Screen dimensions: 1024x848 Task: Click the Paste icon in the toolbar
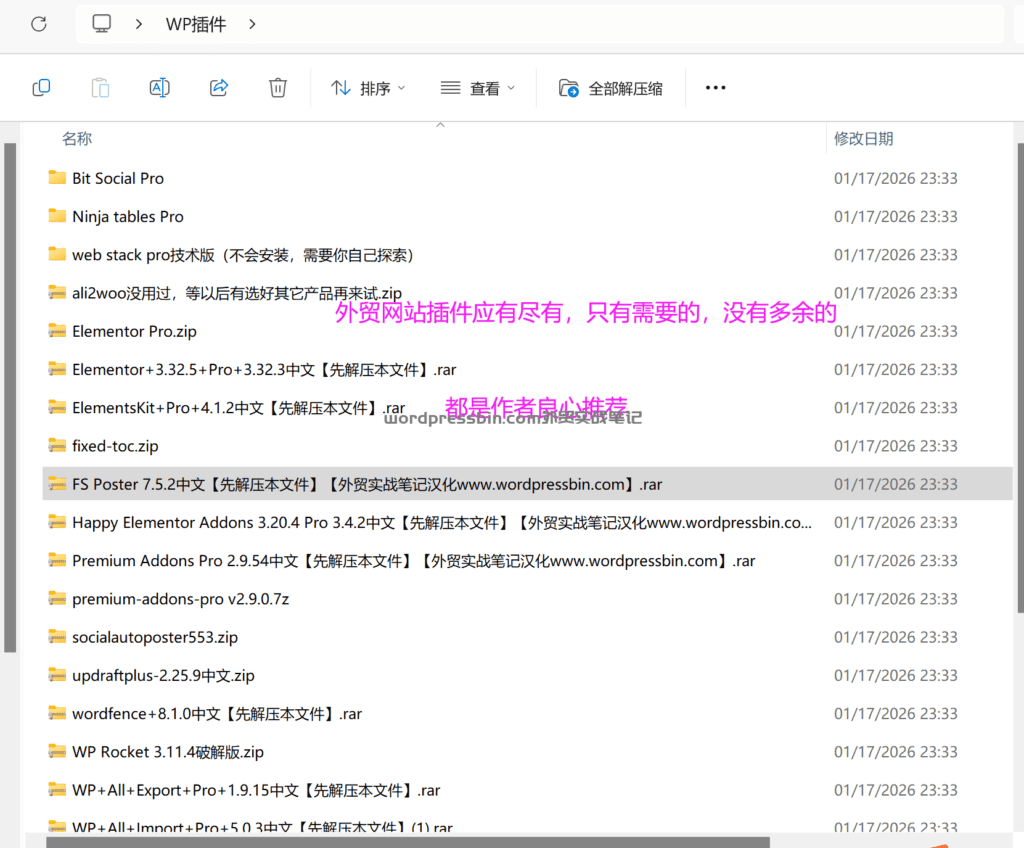pyautogui.click(x=100, y=87)
